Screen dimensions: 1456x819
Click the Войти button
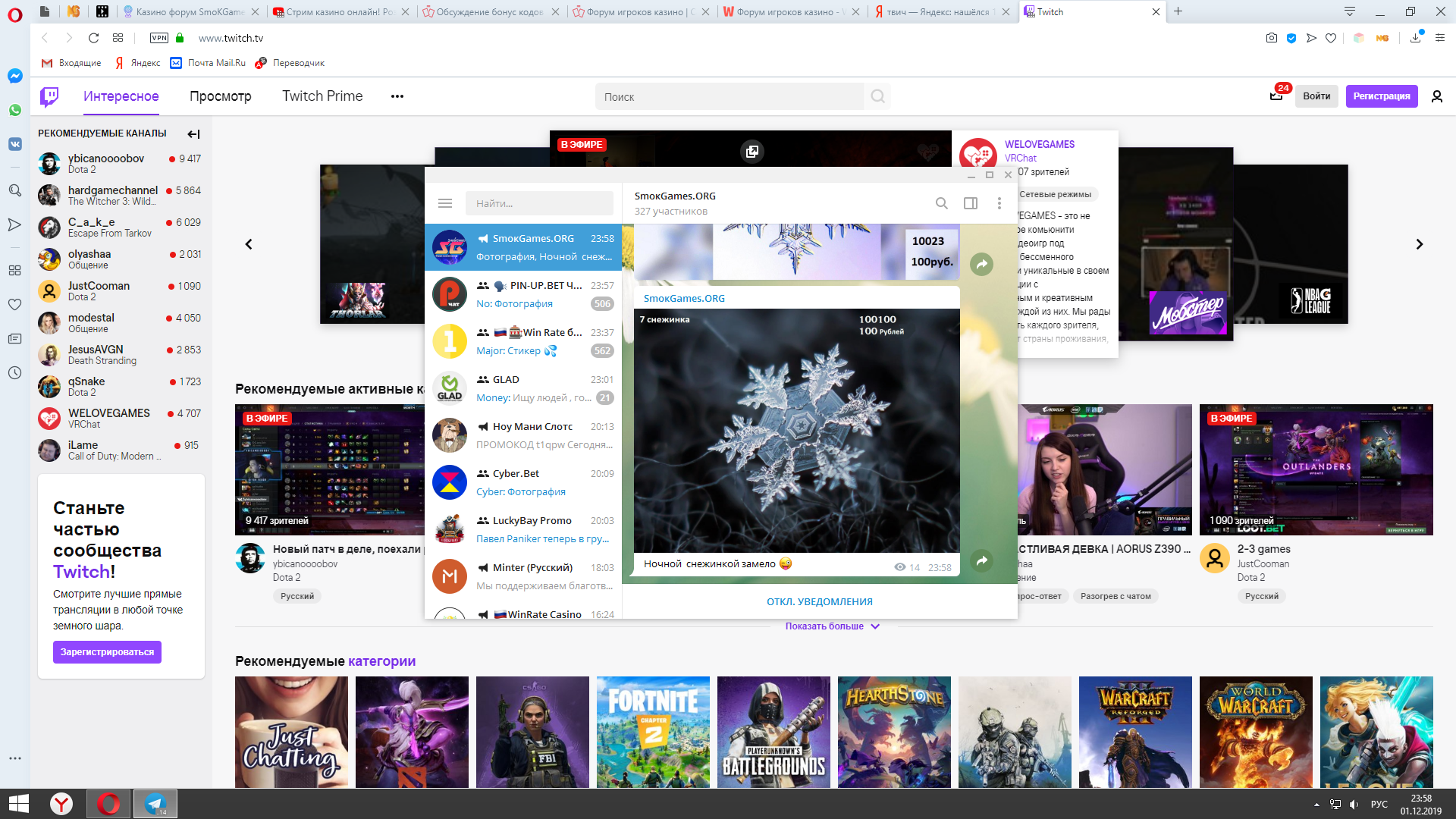click(x=1316, y=96)
